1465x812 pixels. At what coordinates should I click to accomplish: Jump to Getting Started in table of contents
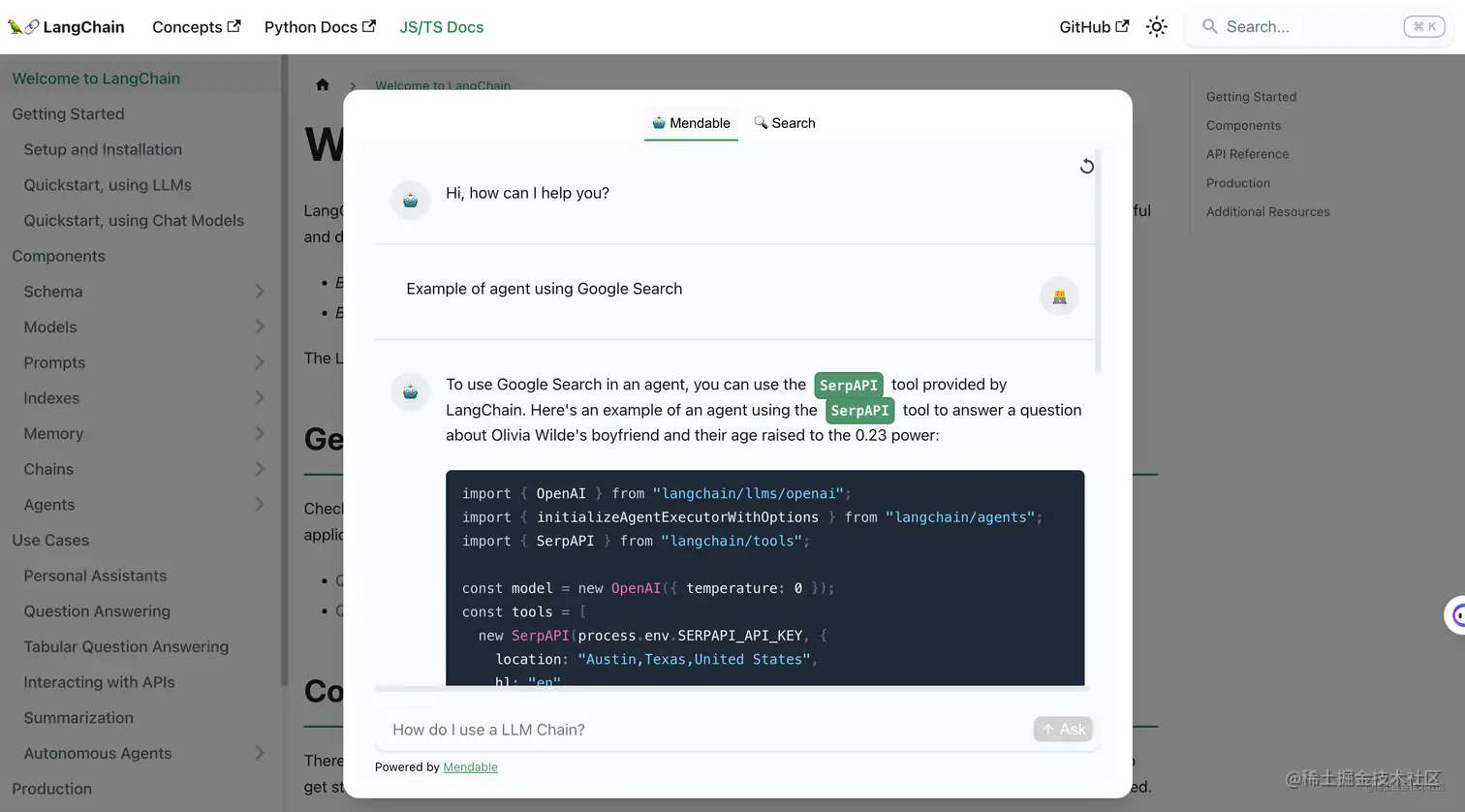coord(1251,97)
